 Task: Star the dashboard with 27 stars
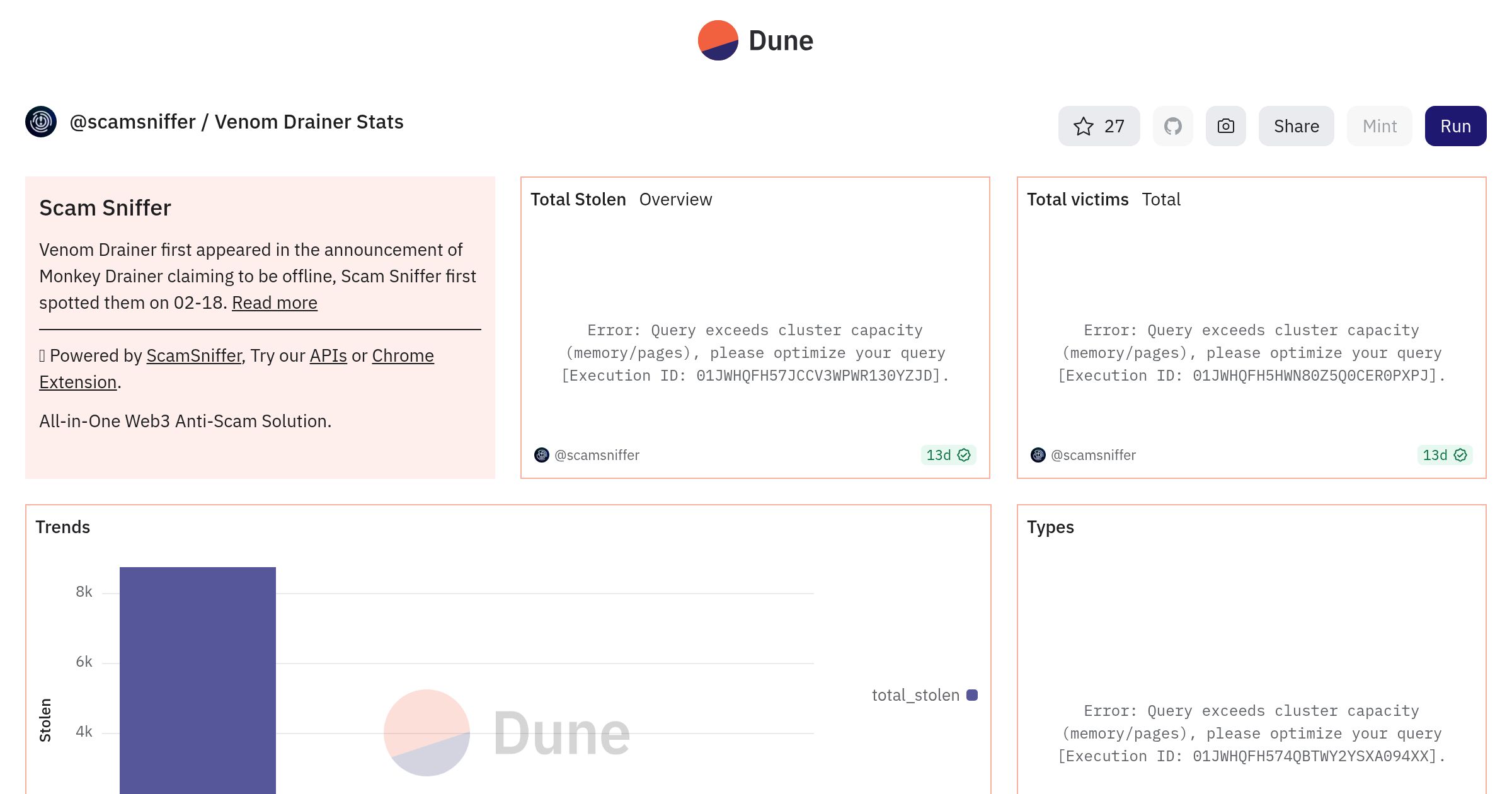tap(1099, 126)
